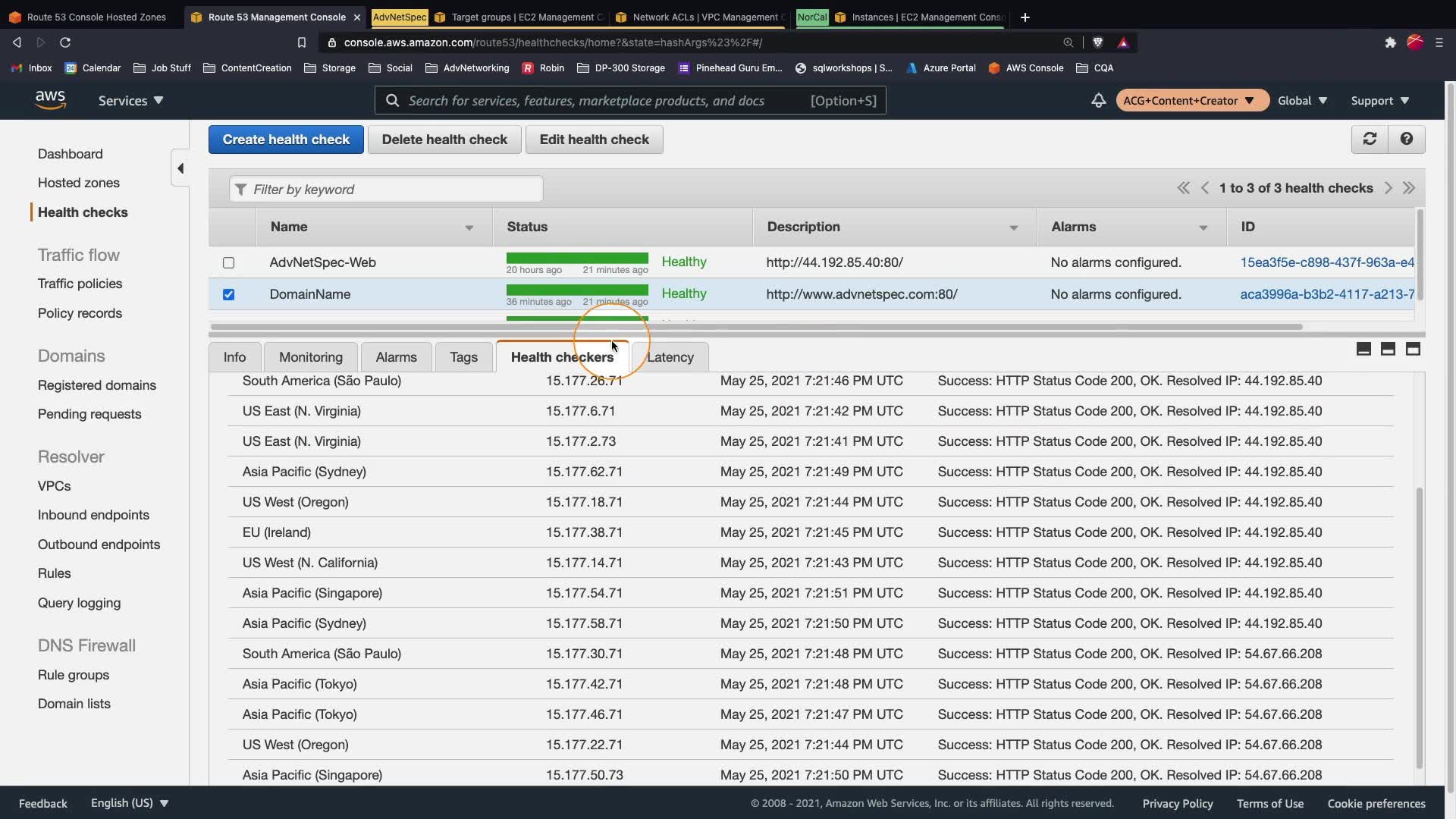Uncheck the DomainName health check box
The width and height of the screenshot is (1456, 819).
pyautogui.click(x=228, y=294)
